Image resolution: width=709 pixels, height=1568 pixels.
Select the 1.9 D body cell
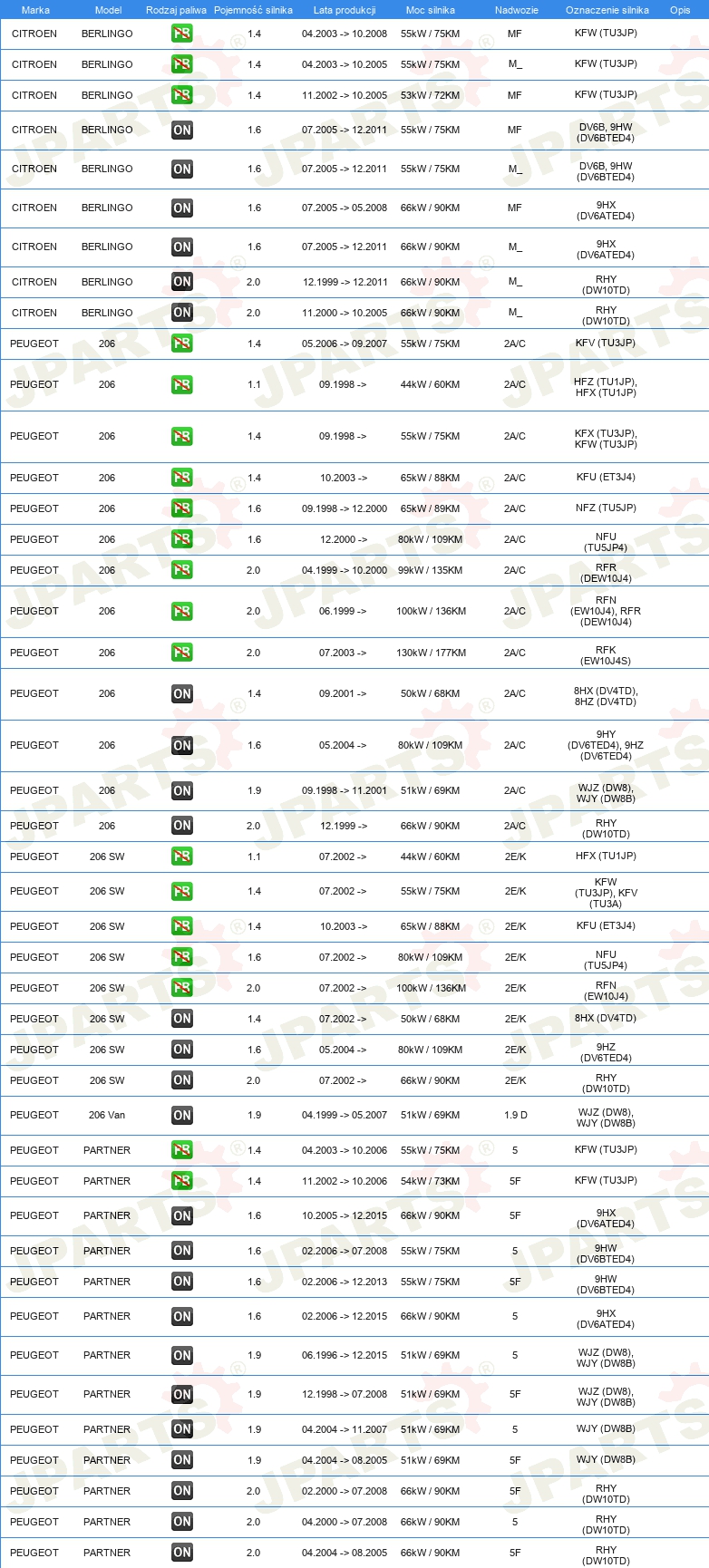(x=515, y=1115)
